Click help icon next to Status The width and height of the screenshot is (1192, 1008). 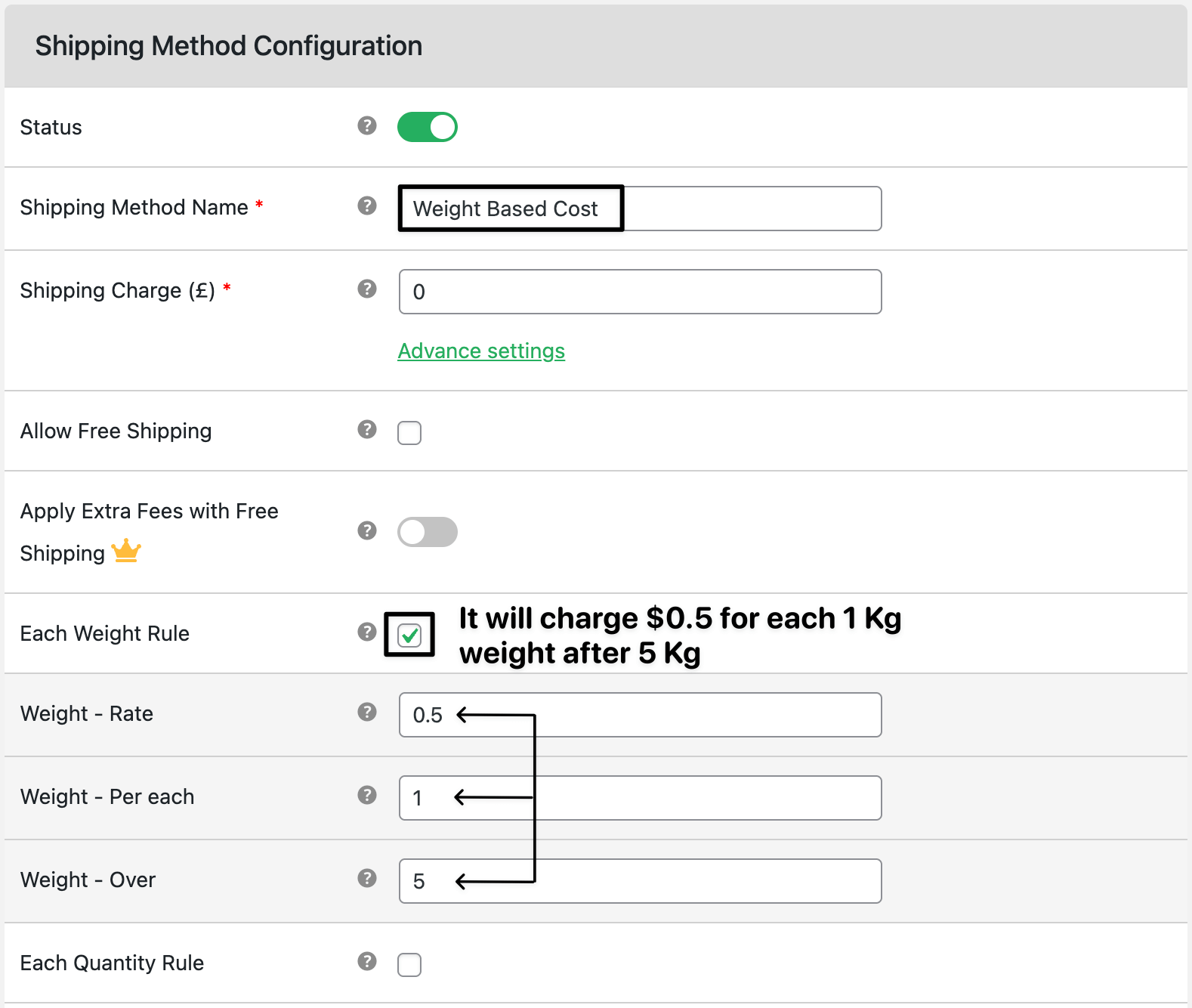pyautogui.click(x=367, y=125)
